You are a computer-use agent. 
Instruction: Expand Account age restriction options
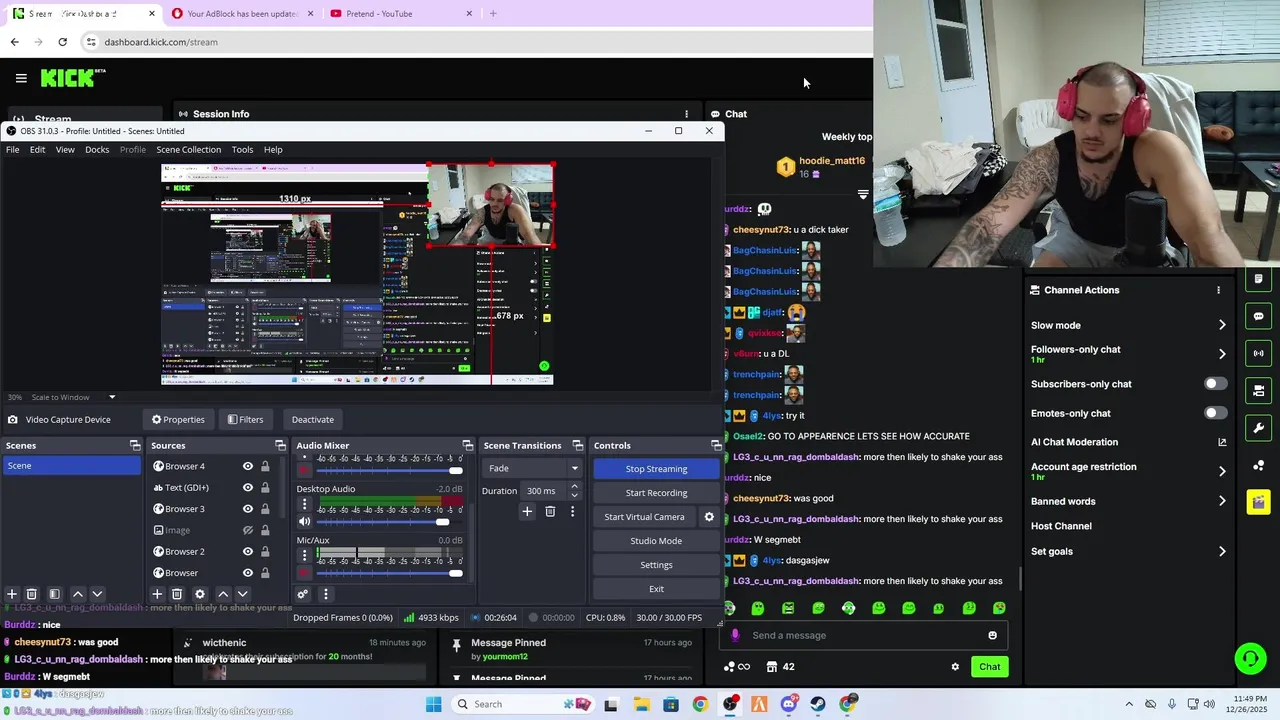(1222, 471)
